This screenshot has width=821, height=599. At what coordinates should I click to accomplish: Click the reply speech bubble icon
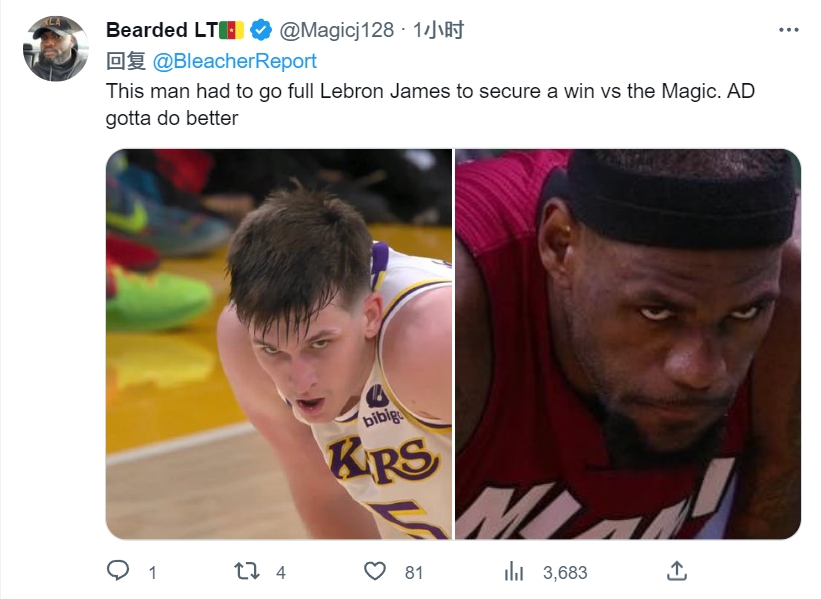118,571
